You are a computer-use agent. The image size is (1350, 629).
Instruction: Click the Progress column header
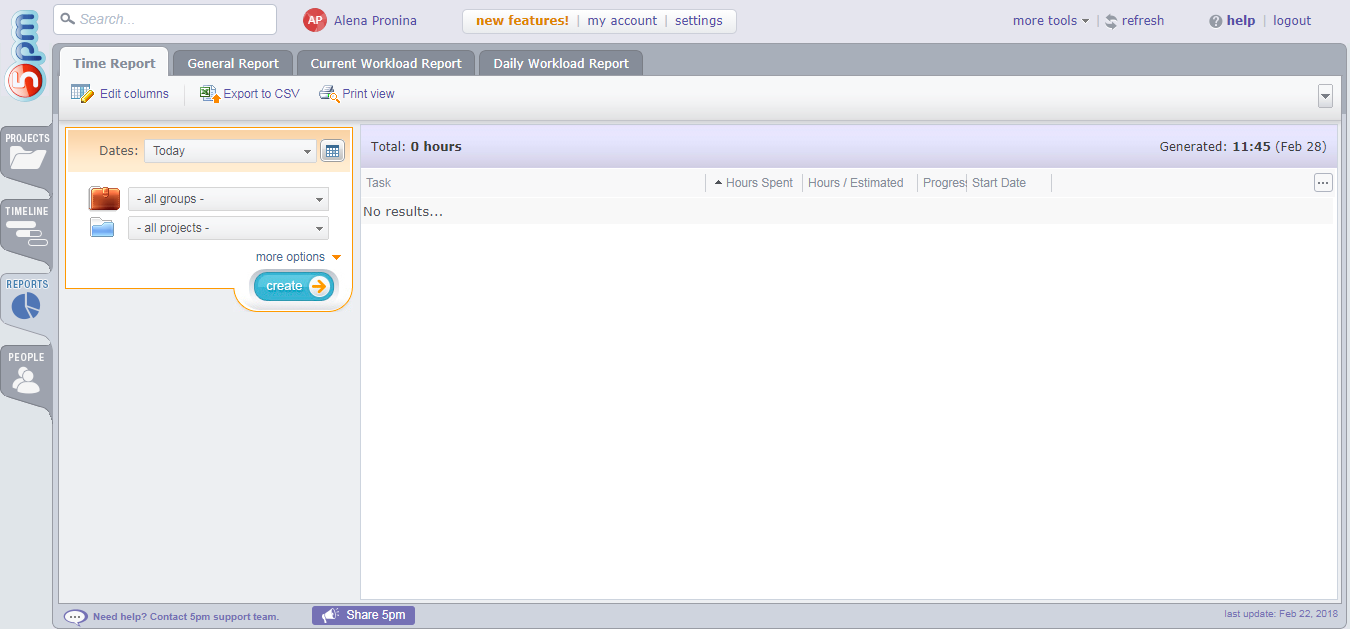[x=943, y=183]
